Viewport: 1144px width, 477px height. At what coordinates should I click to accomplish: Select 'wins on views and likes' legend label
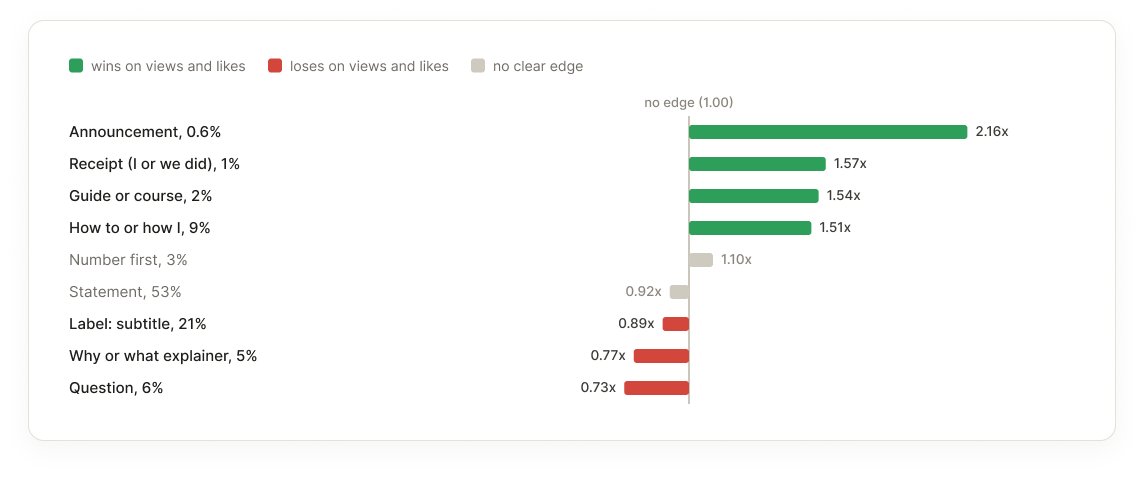pyautogui.click(x=168, y=66)
